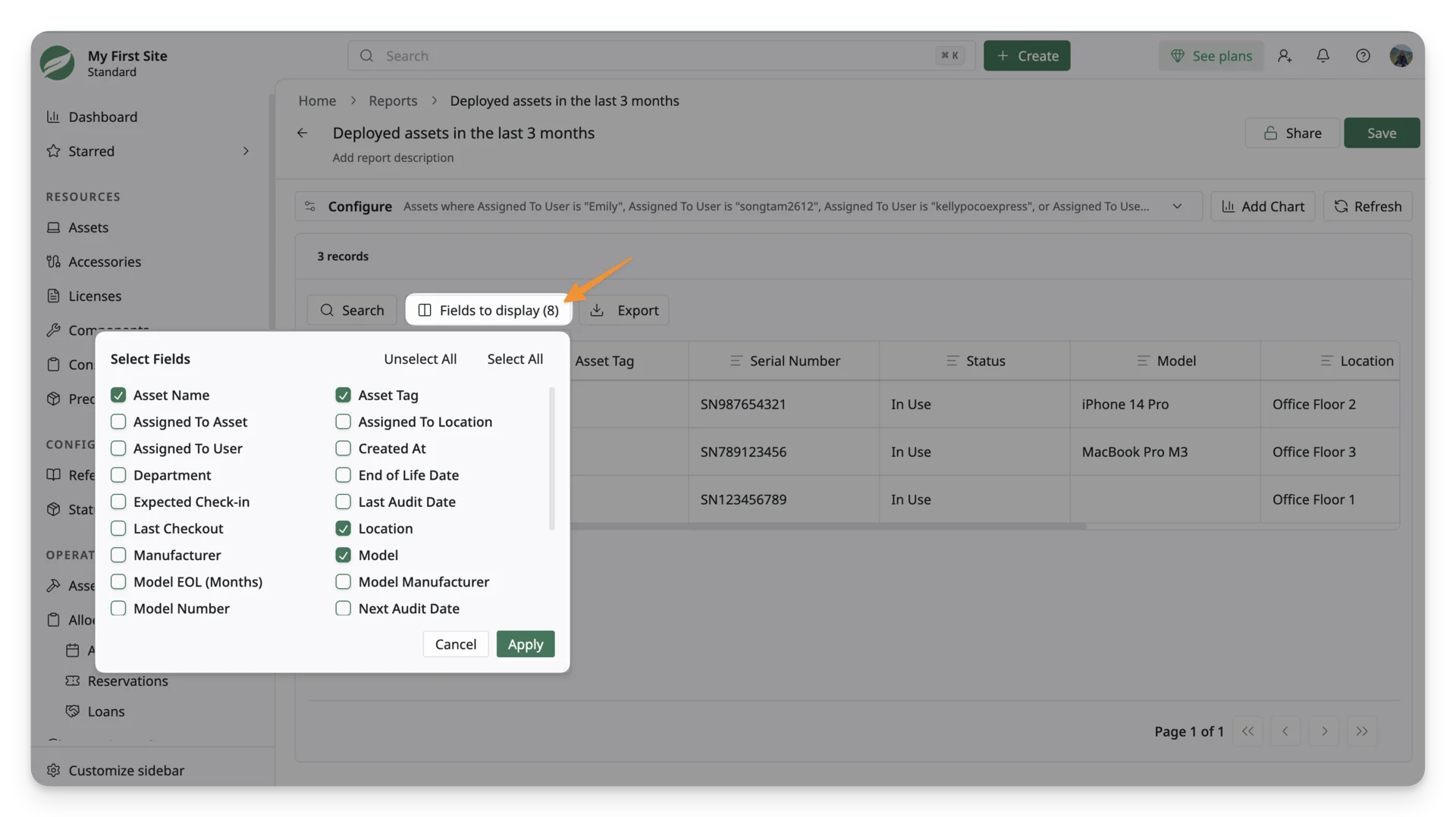Click the Share button
This screenshot has height=817, width=1456.
pos(1292,133)
